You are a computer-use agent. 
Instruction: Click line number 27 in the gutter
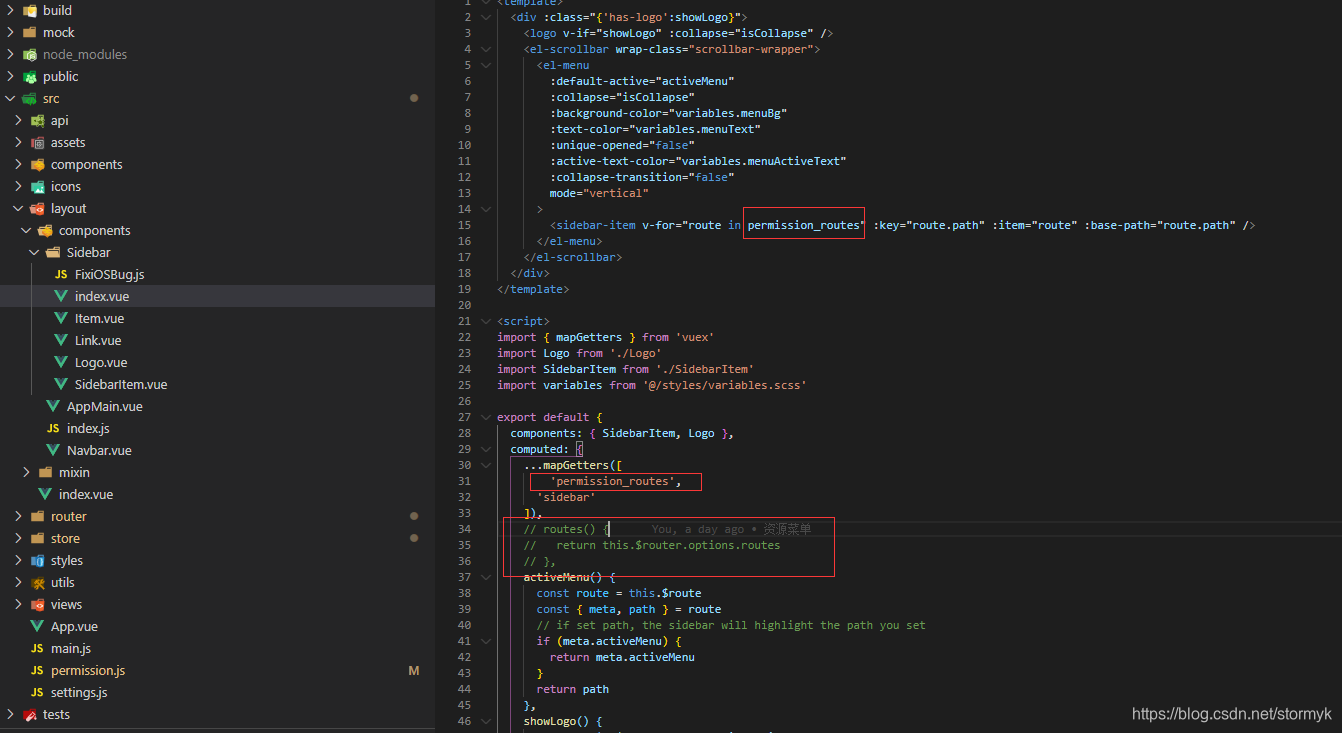pyautogui.click(x=464, y=417)
